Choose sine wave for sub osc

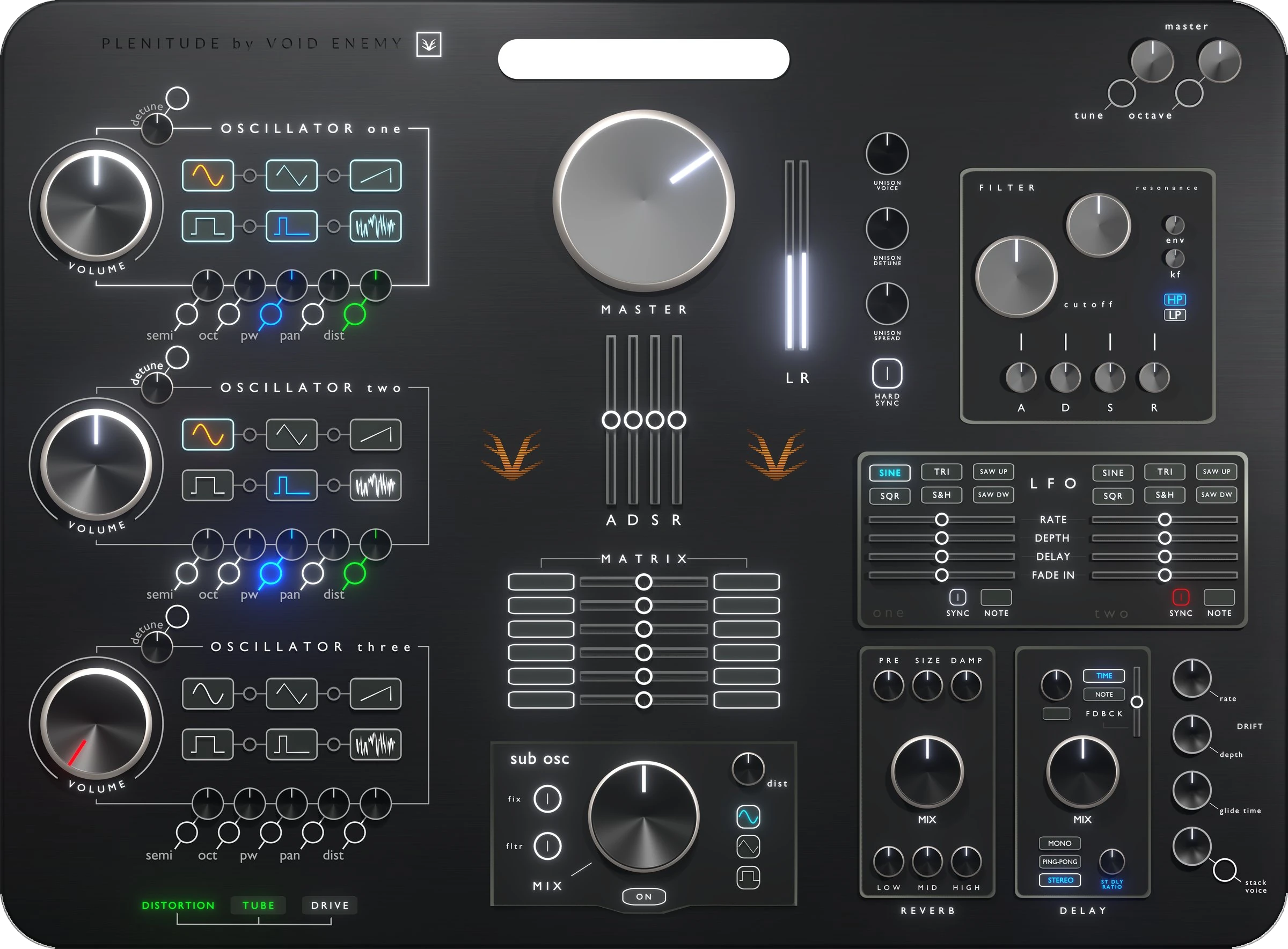pos(748,816)
